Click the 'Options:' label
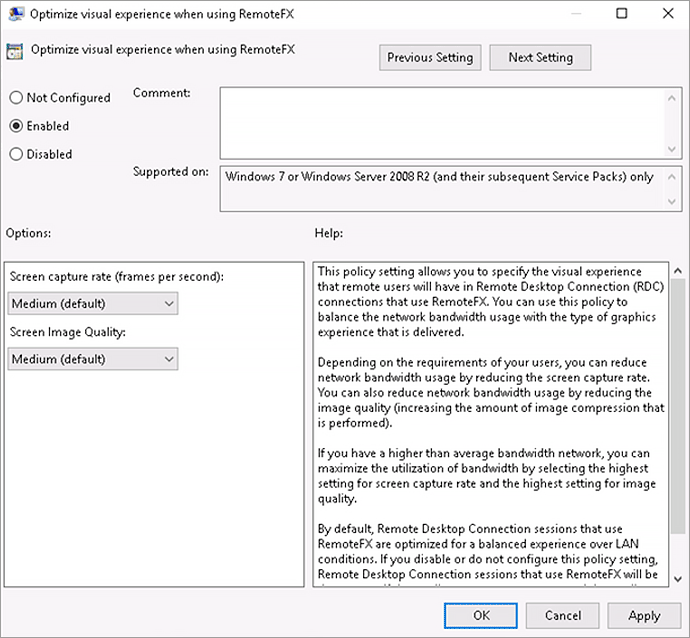This screenshot has width=690, height=638. tap(28, 233)
